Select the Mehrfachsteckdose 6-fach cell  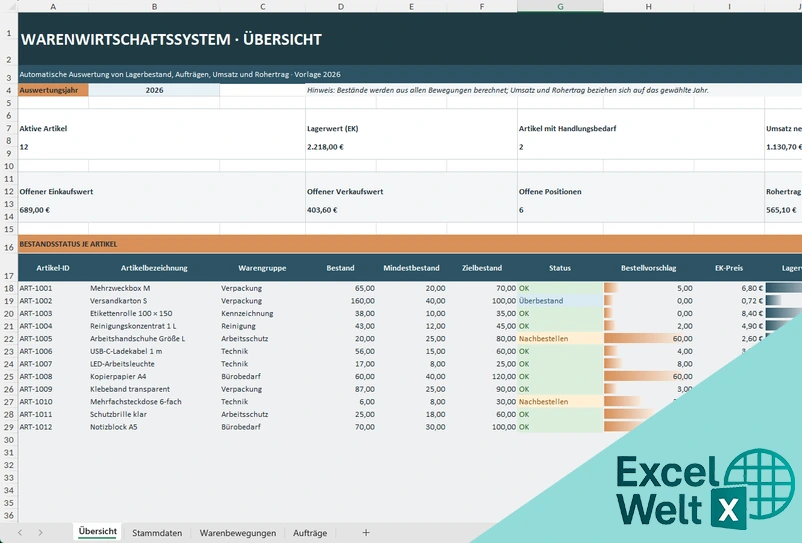[154, 401]
